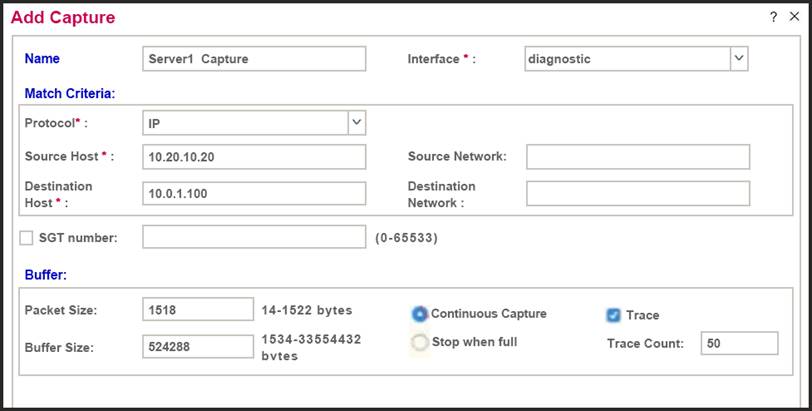This screenshot has width=812, height=411.
Task: Close the Add Capture dialog
Action: click(x=794, y=17)
